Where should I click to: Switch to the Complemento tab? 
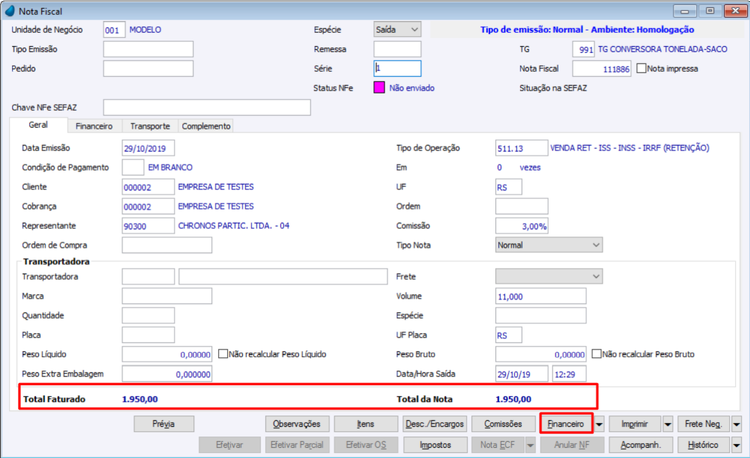point(206,126)
